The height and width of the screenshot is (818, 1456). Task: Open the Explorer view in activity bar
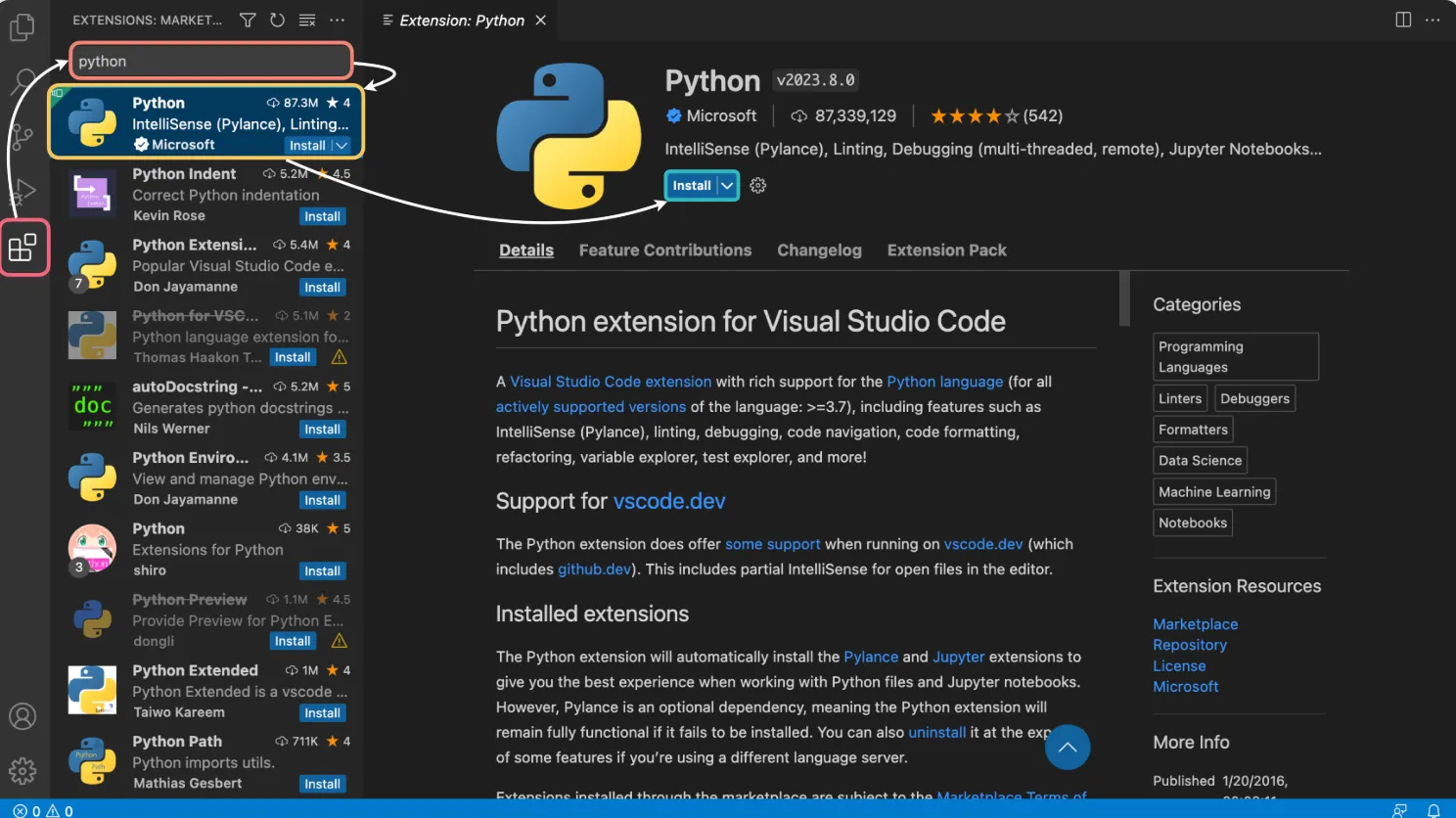pyautogui.click(x=22, y=26)
